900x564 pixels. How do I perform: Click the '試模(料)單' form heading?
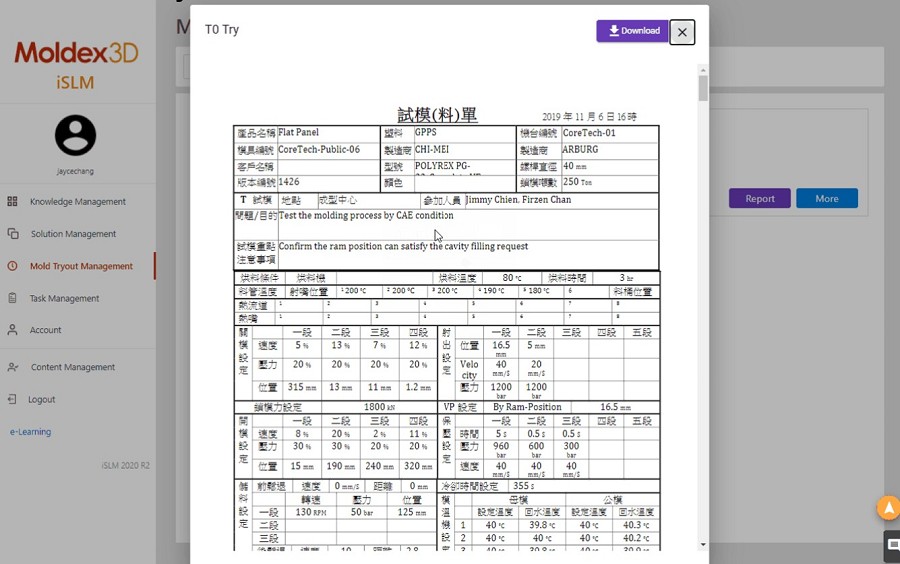pos(437,115)
